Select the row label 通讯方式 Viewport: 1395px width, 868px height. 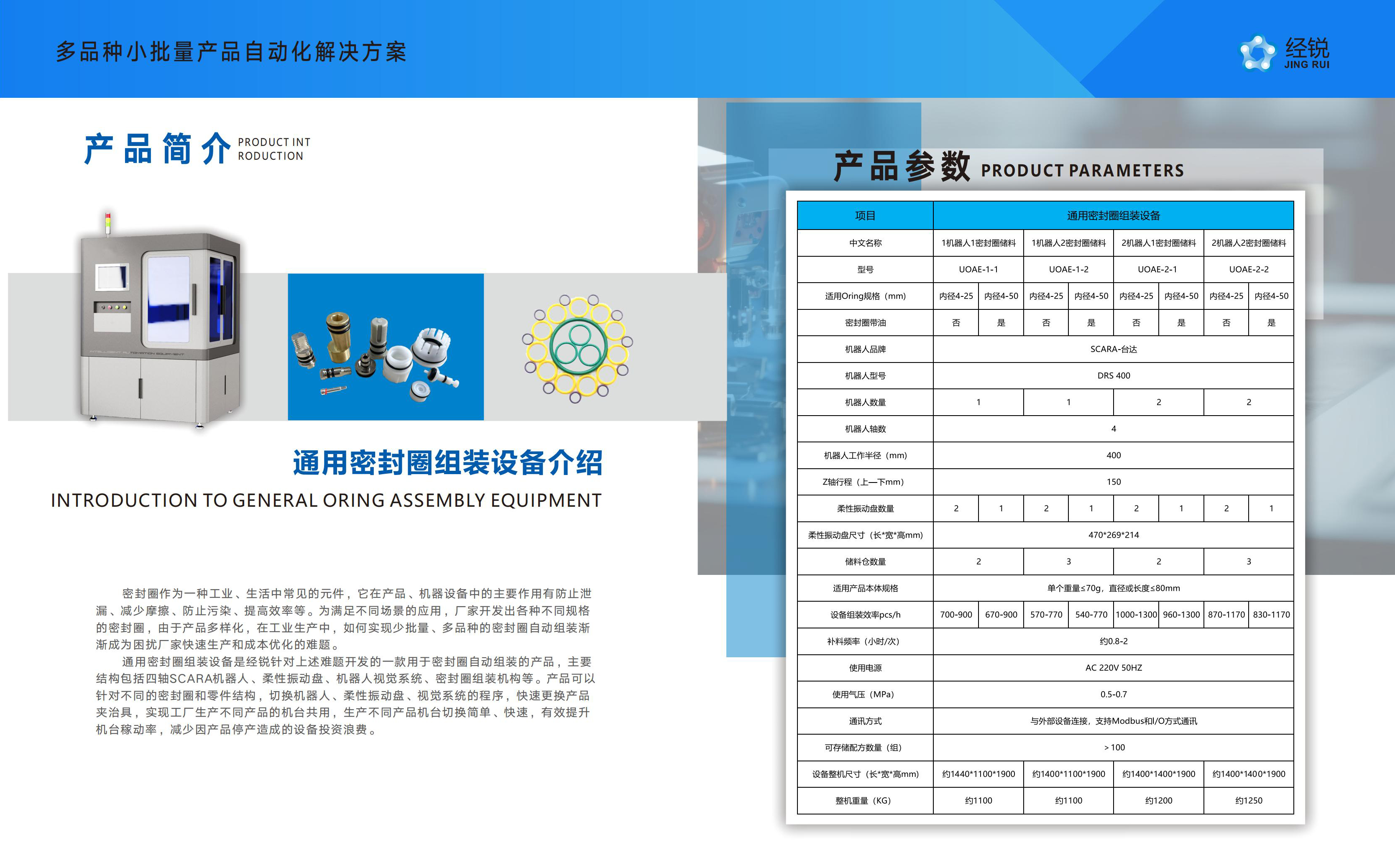point(865,721)
